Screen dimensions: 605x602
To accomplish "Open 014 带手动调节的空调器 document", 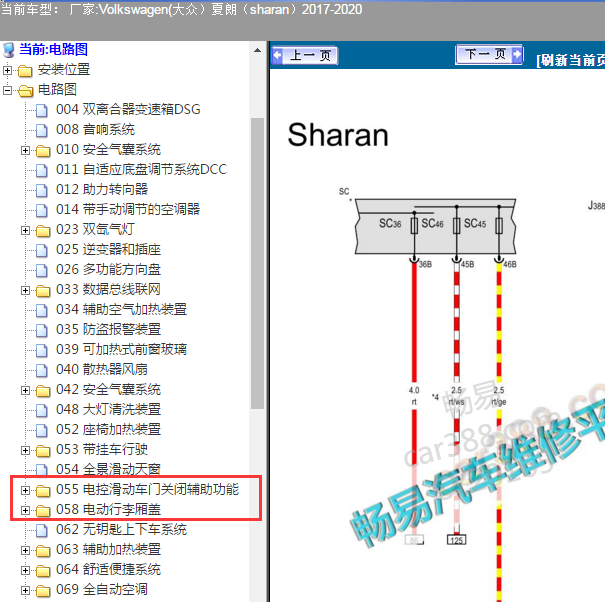I will (128, 210).
